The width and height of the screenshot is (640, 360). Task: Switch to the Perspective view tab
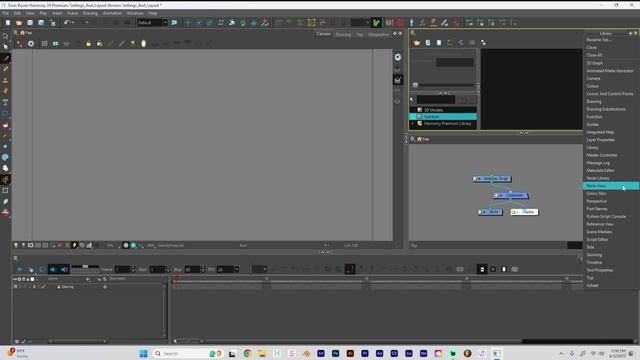379,35
